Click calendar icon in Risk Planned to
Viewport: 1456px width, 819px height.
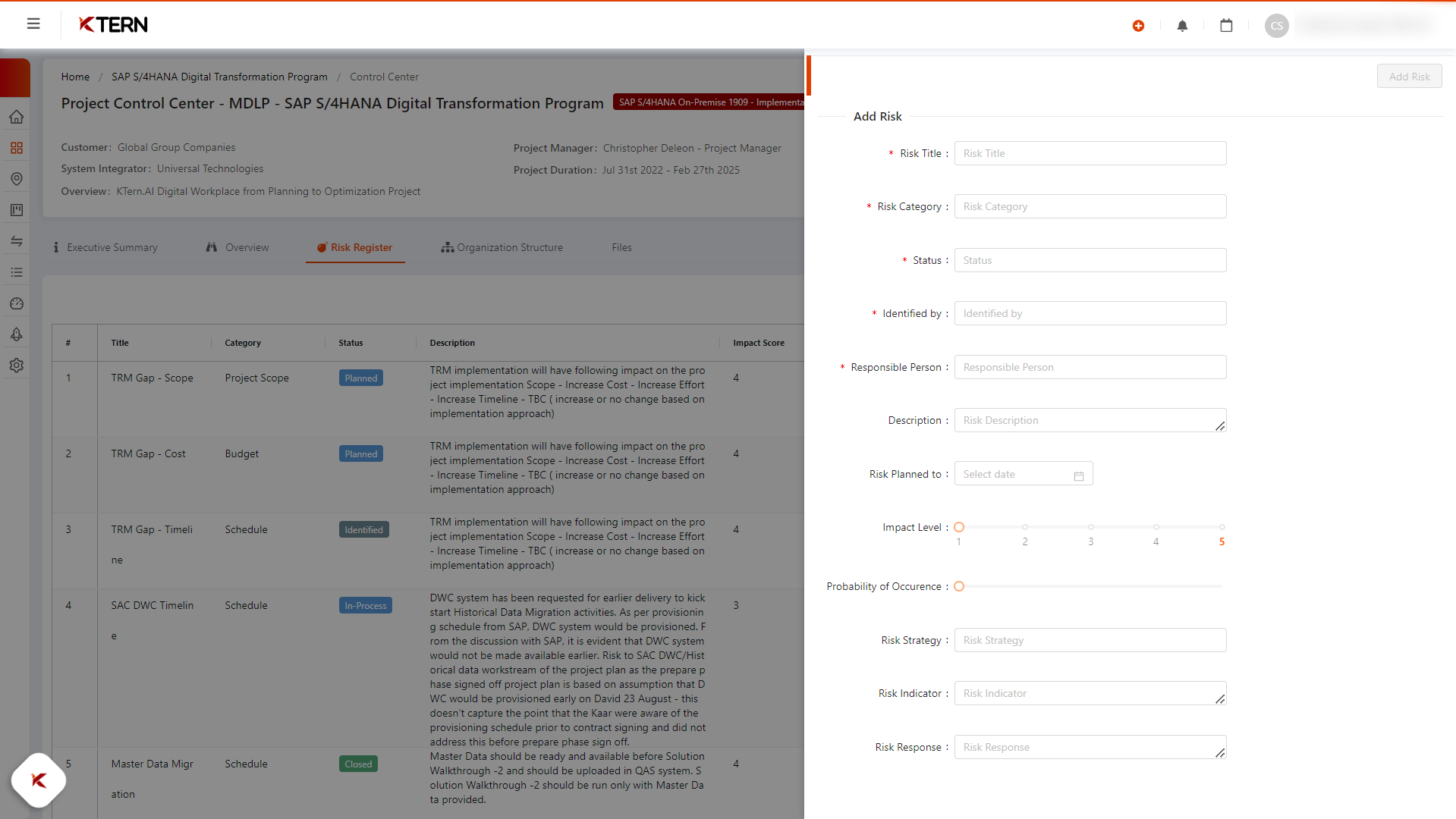(x=1079, y=475)
